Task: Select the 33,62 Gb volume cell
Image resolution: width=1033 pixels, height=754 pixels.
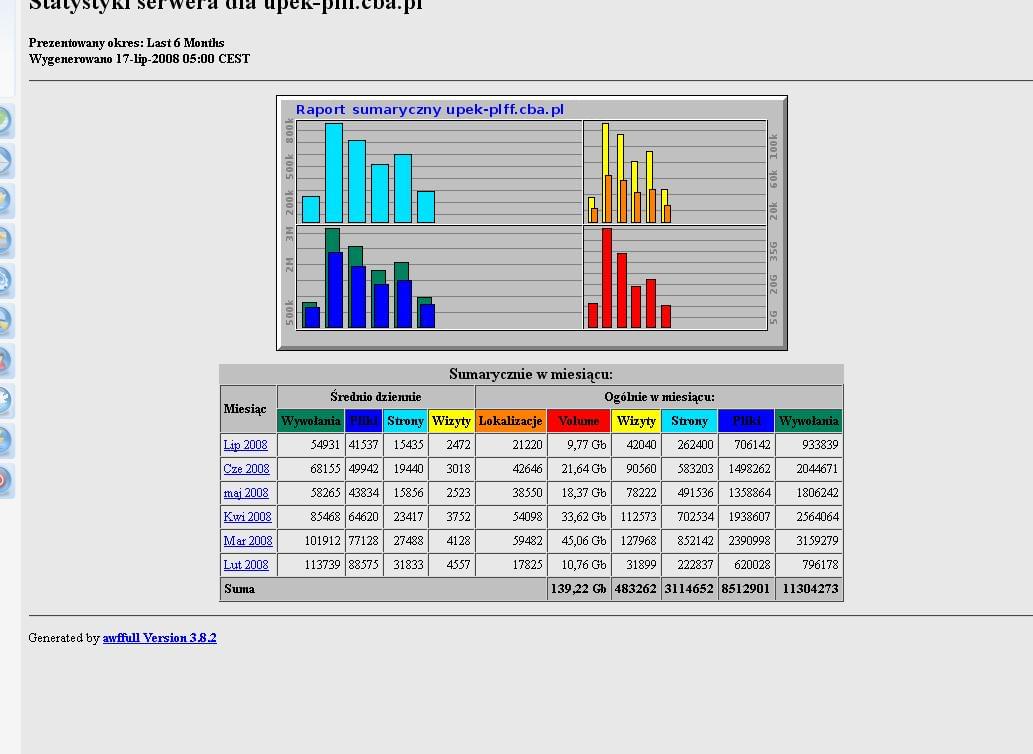Action: coord(578,517)
